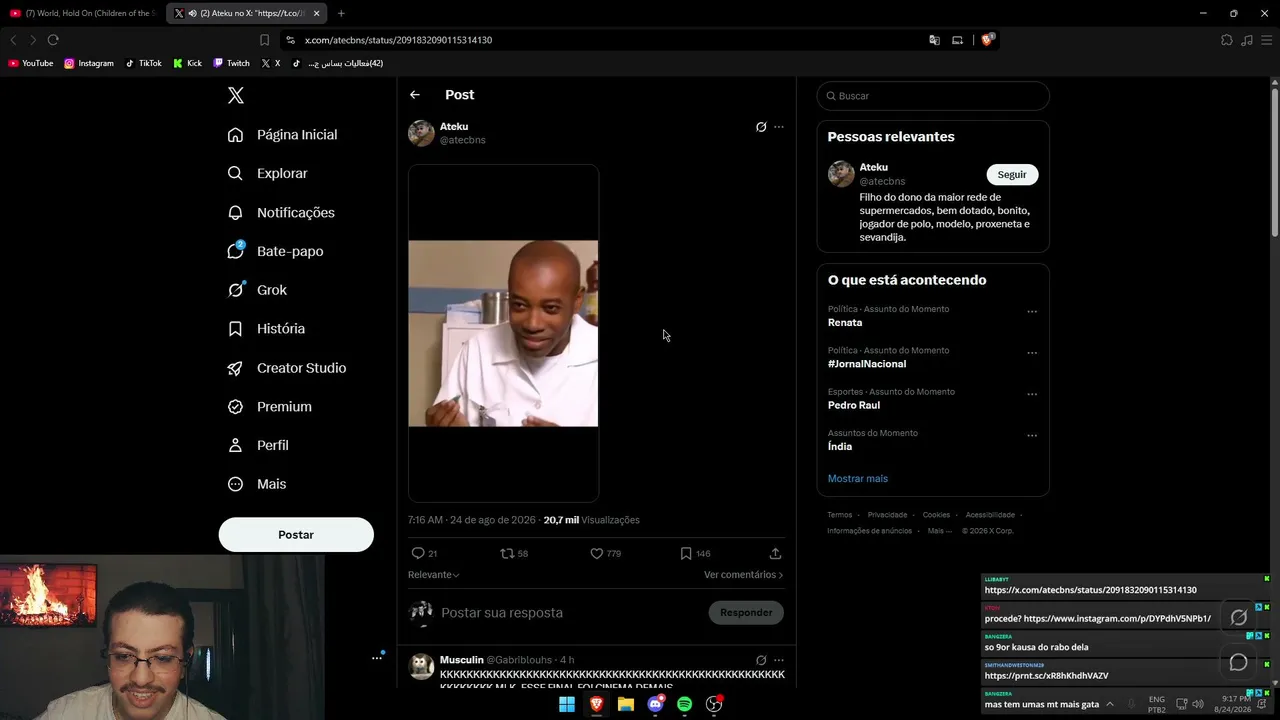Click the browser address bar URL
The width and height of the screenshot is (1280, 720).
point(398,40)
